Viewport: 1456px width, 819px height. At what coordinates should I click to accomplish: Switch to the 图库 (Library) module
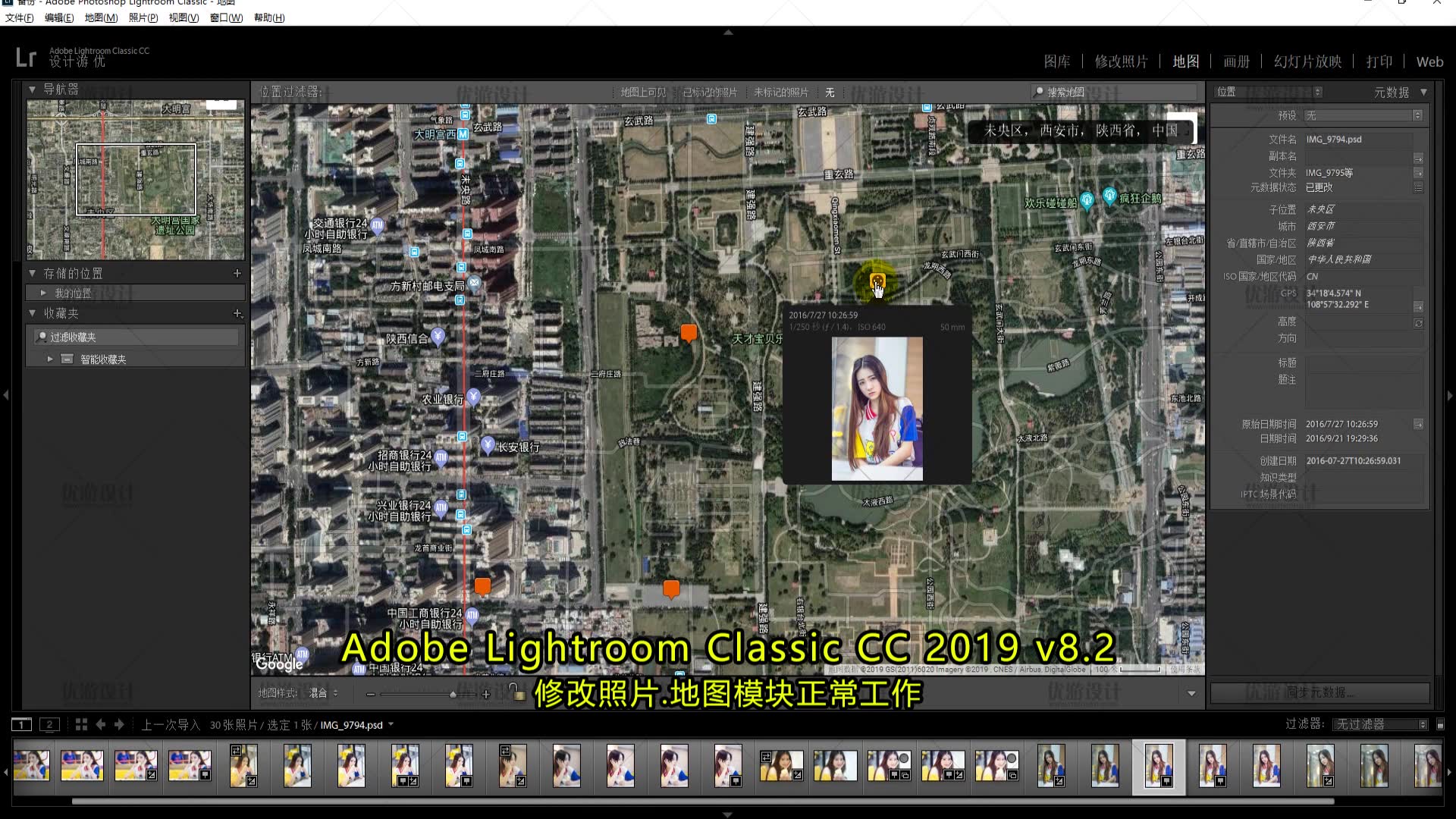(x=1056, y=61)
